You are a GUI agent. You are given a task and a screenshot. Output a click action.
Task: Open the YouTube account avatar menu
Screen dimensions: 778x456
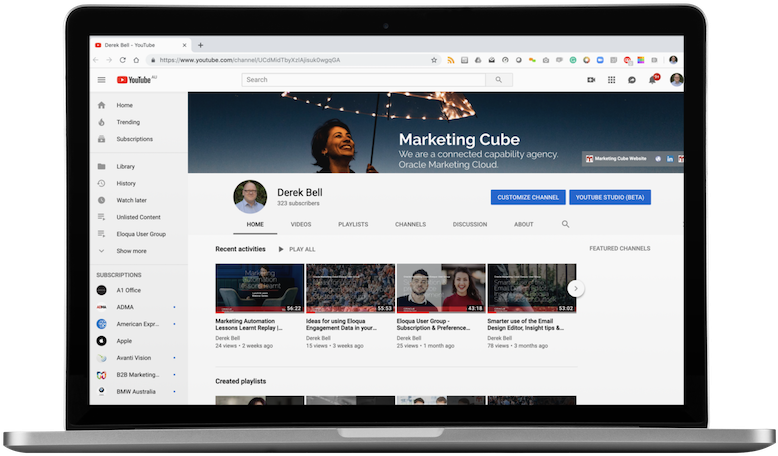[x=676, y=79]
